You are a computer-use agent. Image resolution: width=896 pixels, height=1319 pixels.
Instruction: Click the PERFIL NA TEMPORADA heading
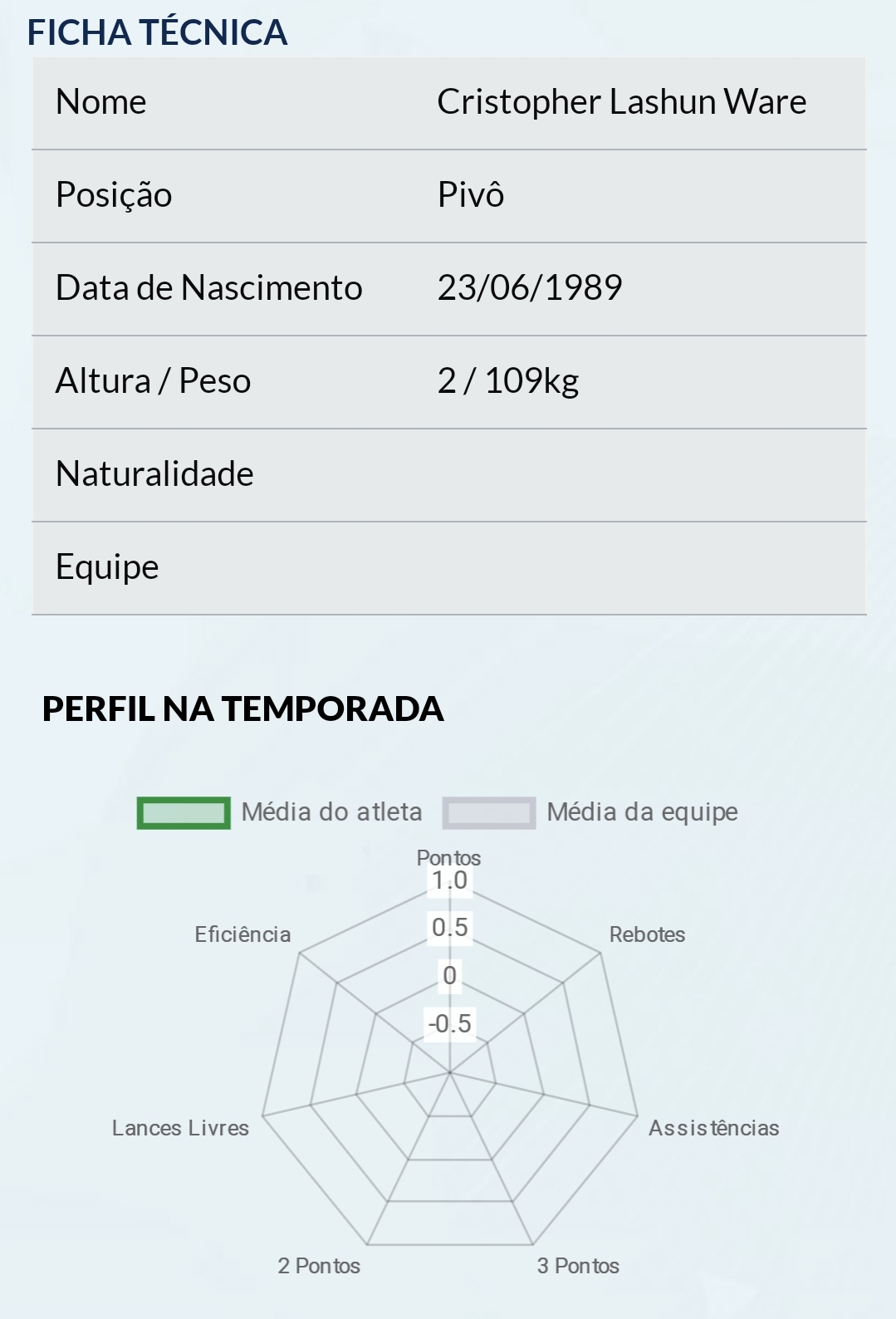pyautogui.click(x=242, y=709)
